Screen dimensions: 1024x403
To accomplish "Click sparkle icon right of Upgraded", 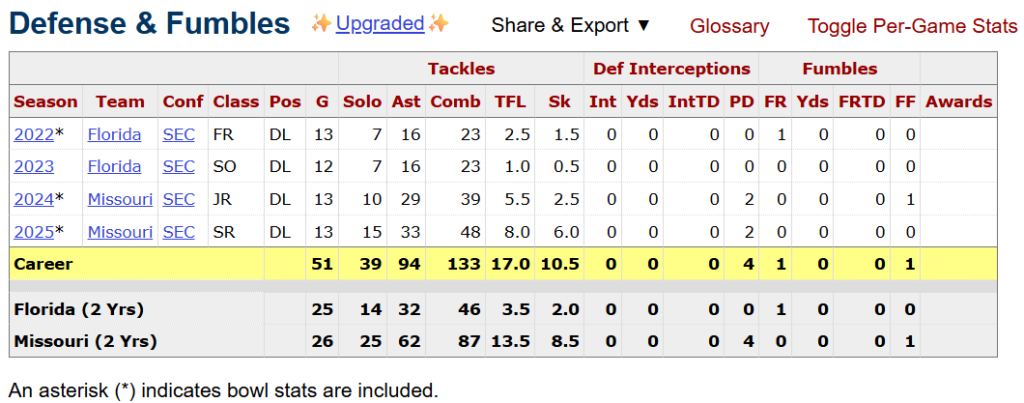I will pyautogui.click(x=439, y=23).
